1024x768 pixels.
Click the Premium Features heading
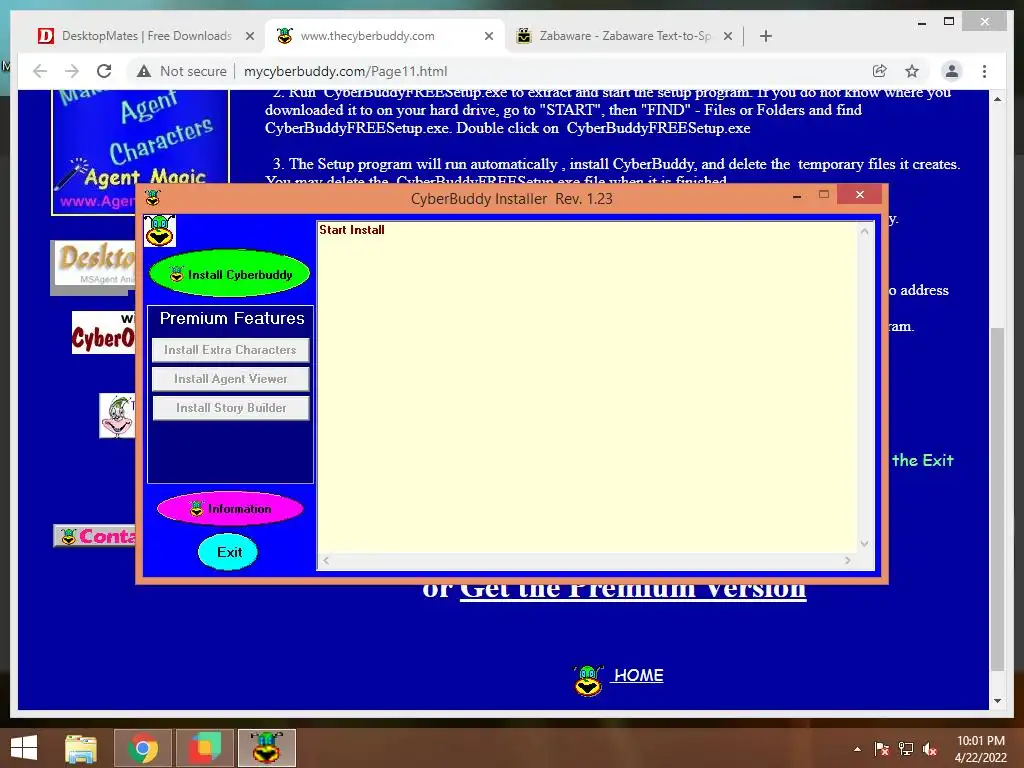pyautogui.click(x=232, y=318)
